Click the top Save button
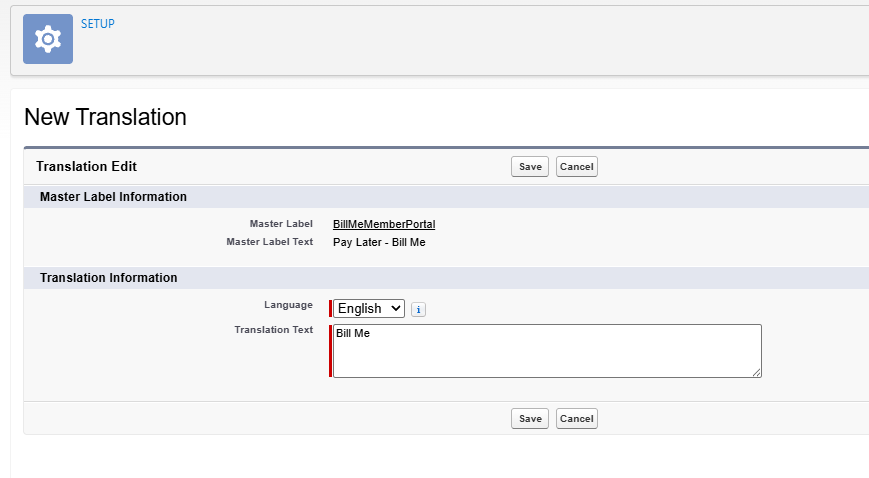The image size is (869, 478). [x=529, y=167]
